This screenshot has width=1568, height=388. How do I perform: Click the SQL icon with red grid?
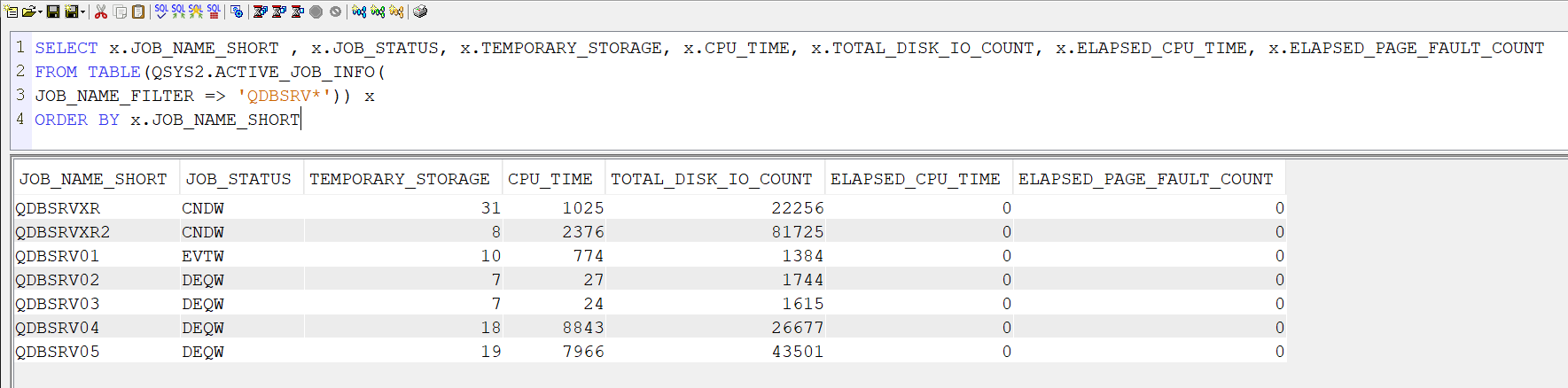click(214, 12)
